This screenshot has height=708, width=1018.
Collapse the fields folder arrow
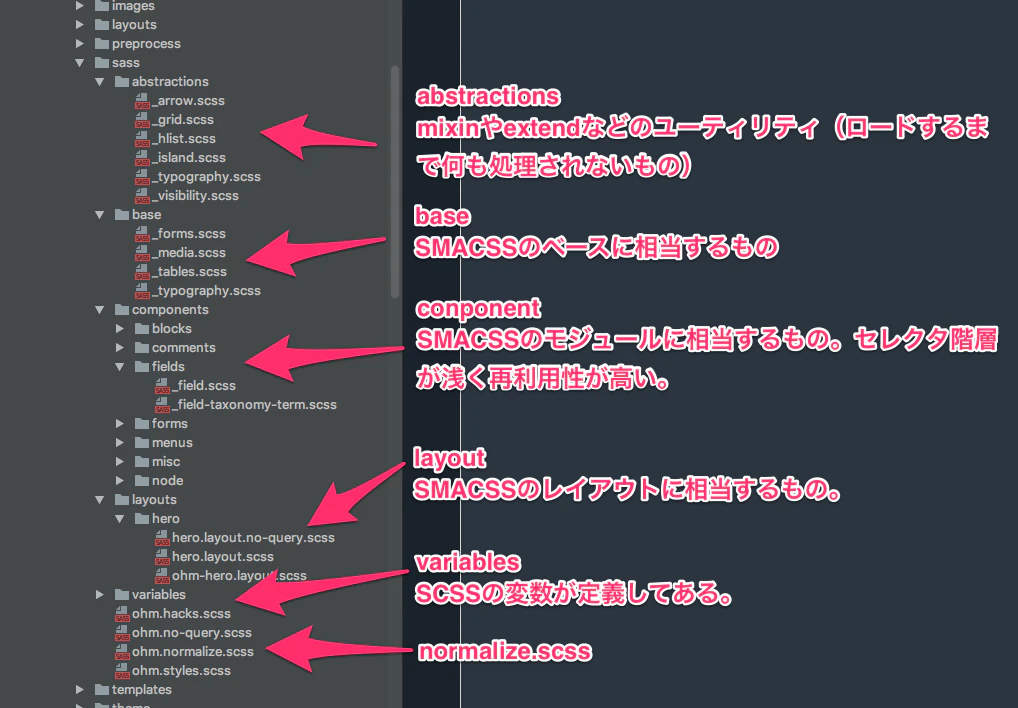119,367
